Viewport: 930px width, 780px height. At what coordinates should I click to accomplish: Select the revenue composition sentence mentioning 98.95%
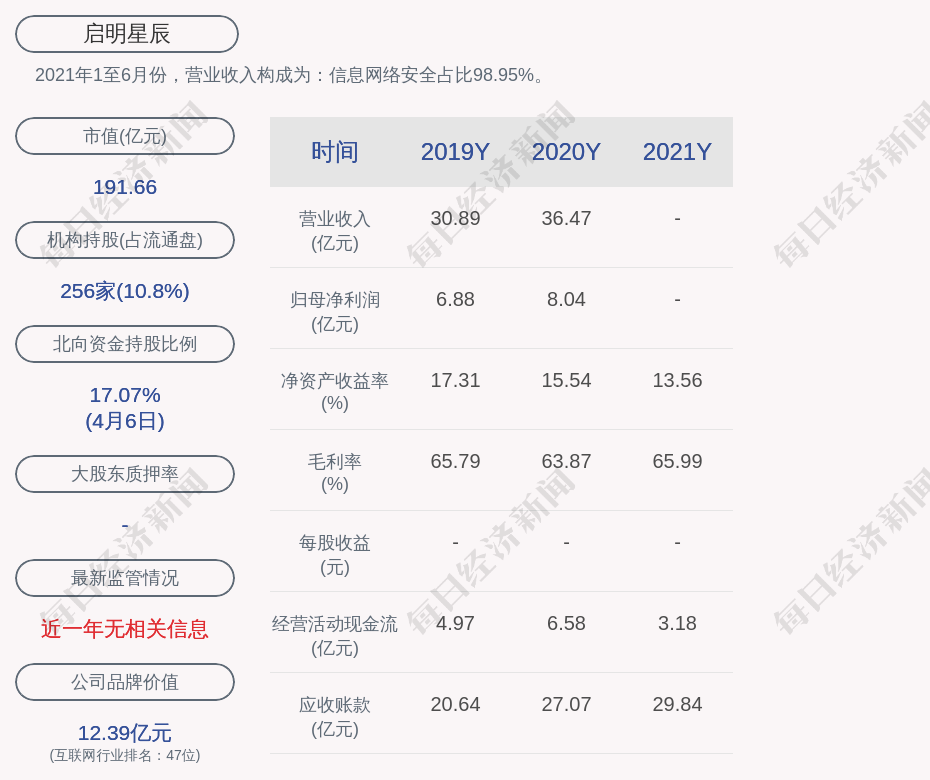tap(289, 75)
